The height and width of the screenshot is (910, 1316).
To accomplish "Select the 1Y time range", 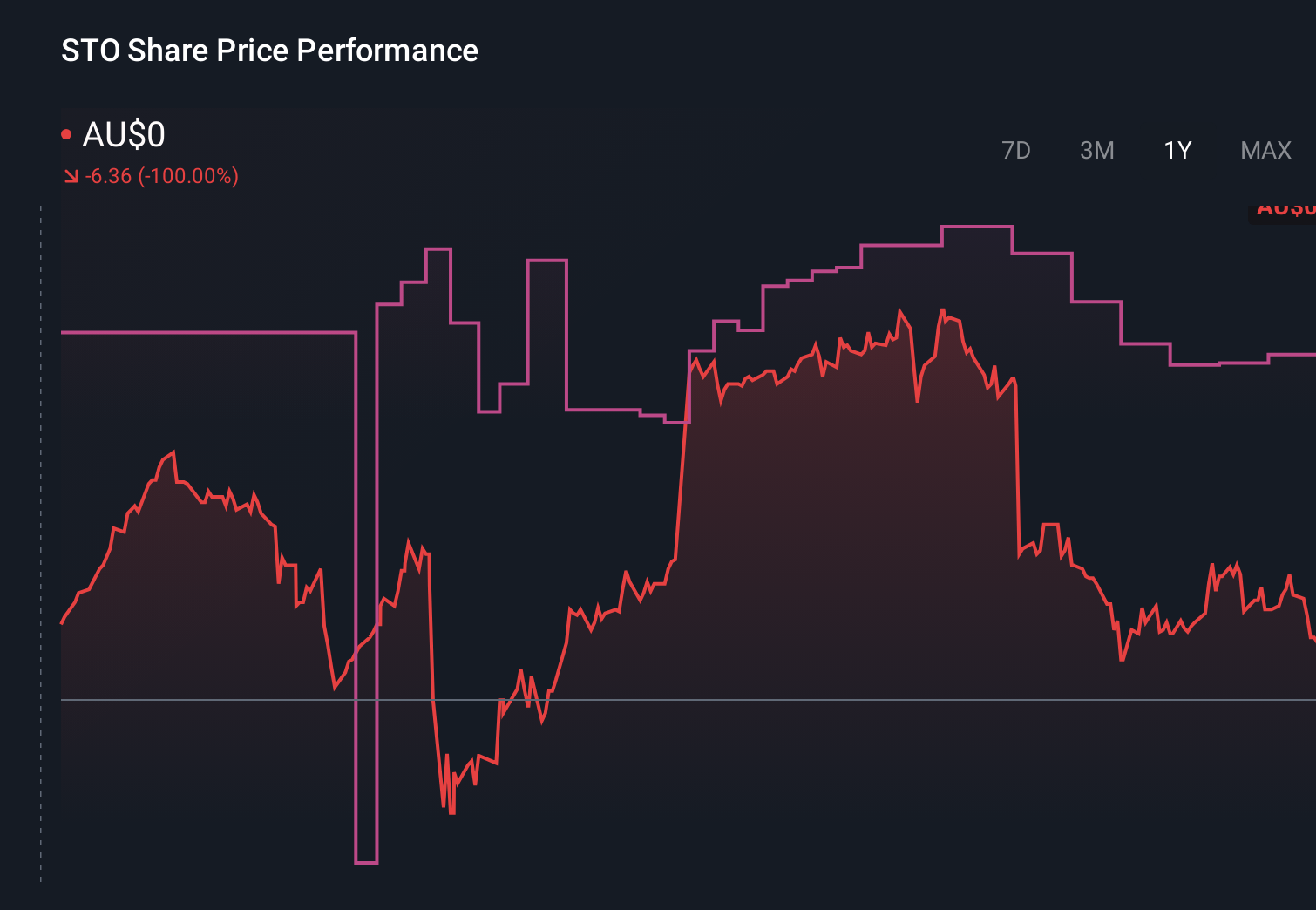I will 1176,150.
